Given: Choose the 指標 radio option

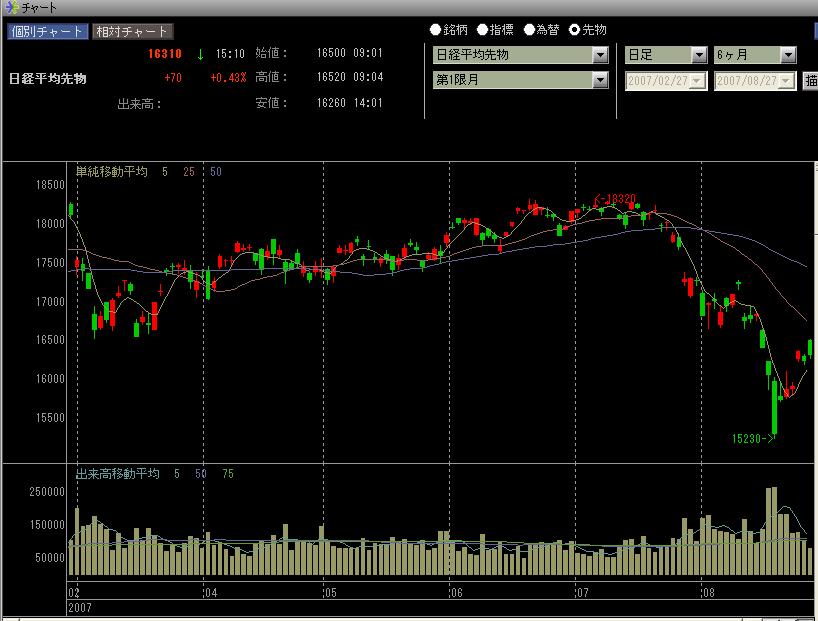Looking at the screenshot, I should (x=483, y=30).
